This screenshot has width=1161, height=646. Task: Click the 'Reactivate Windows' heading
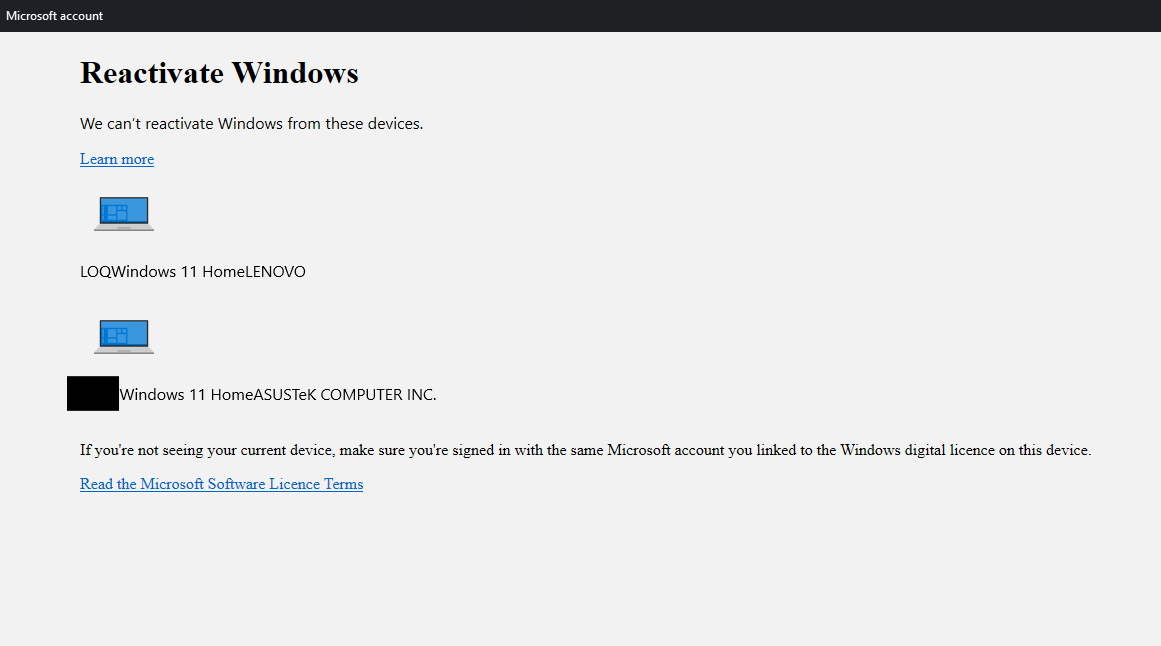[219, 73]
